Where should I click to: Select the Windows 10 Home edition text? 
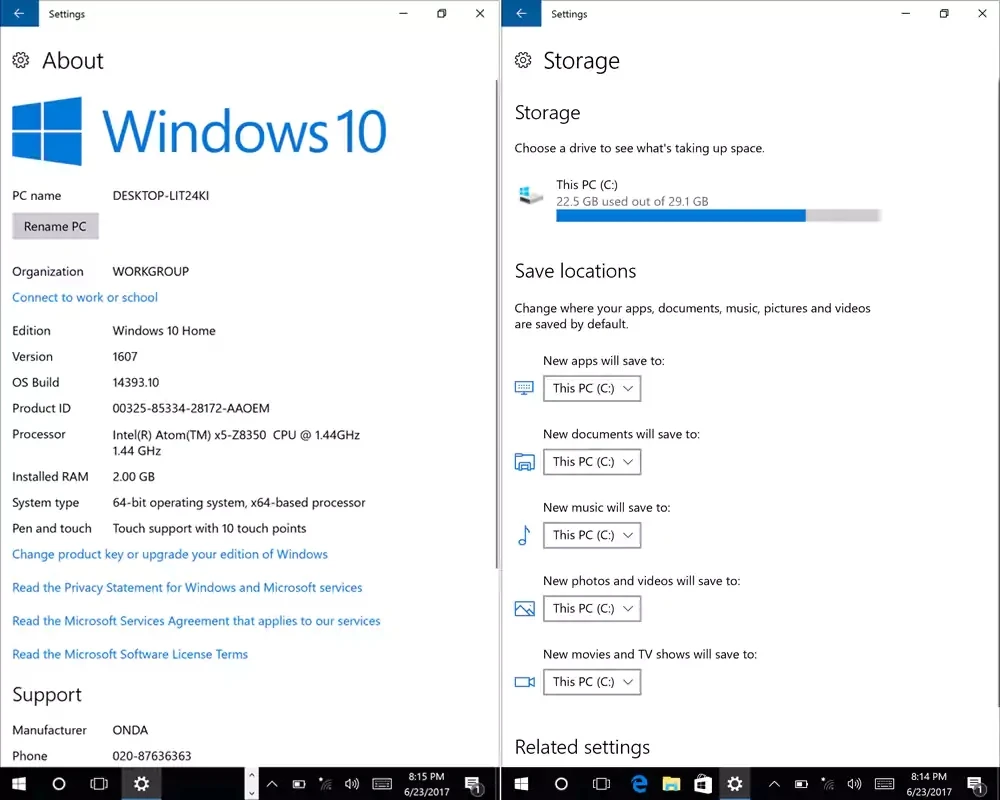pyautogui.click(x=164, y=330)
